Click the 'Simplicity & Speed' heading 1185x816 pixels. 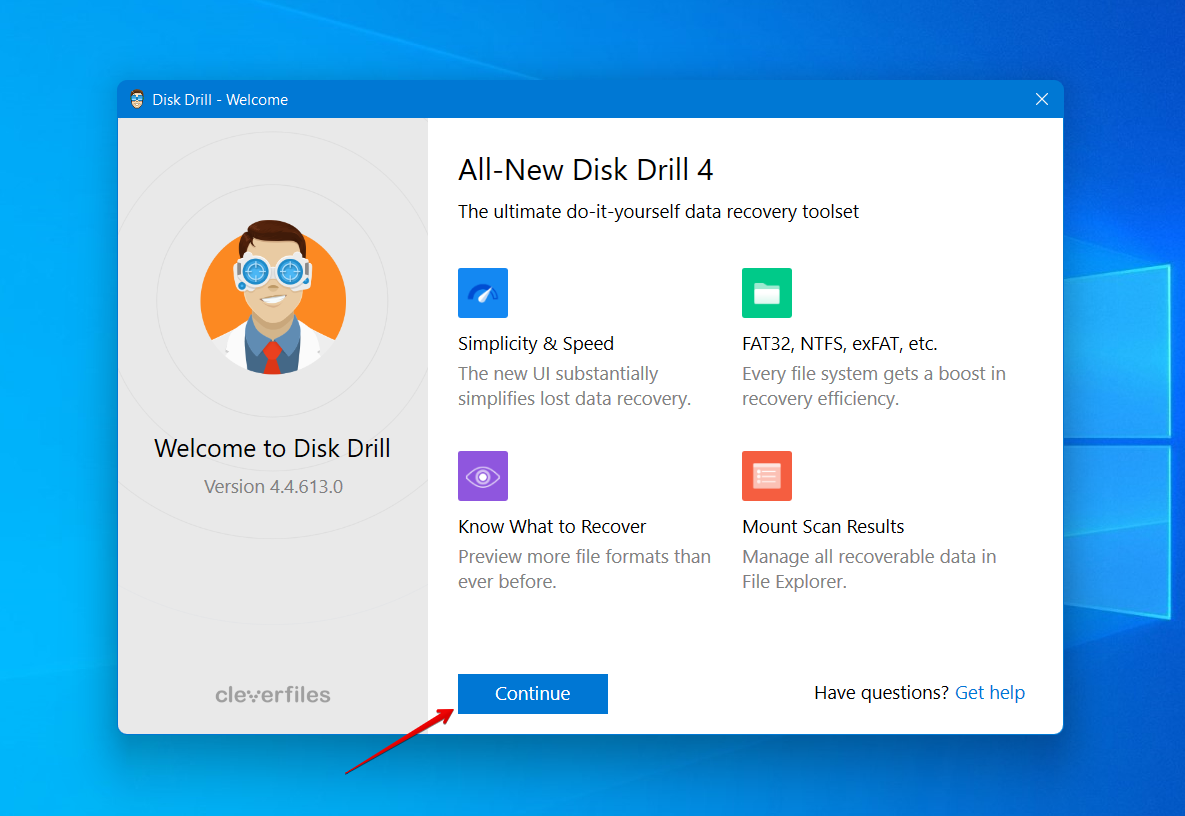tap(536, 344)
